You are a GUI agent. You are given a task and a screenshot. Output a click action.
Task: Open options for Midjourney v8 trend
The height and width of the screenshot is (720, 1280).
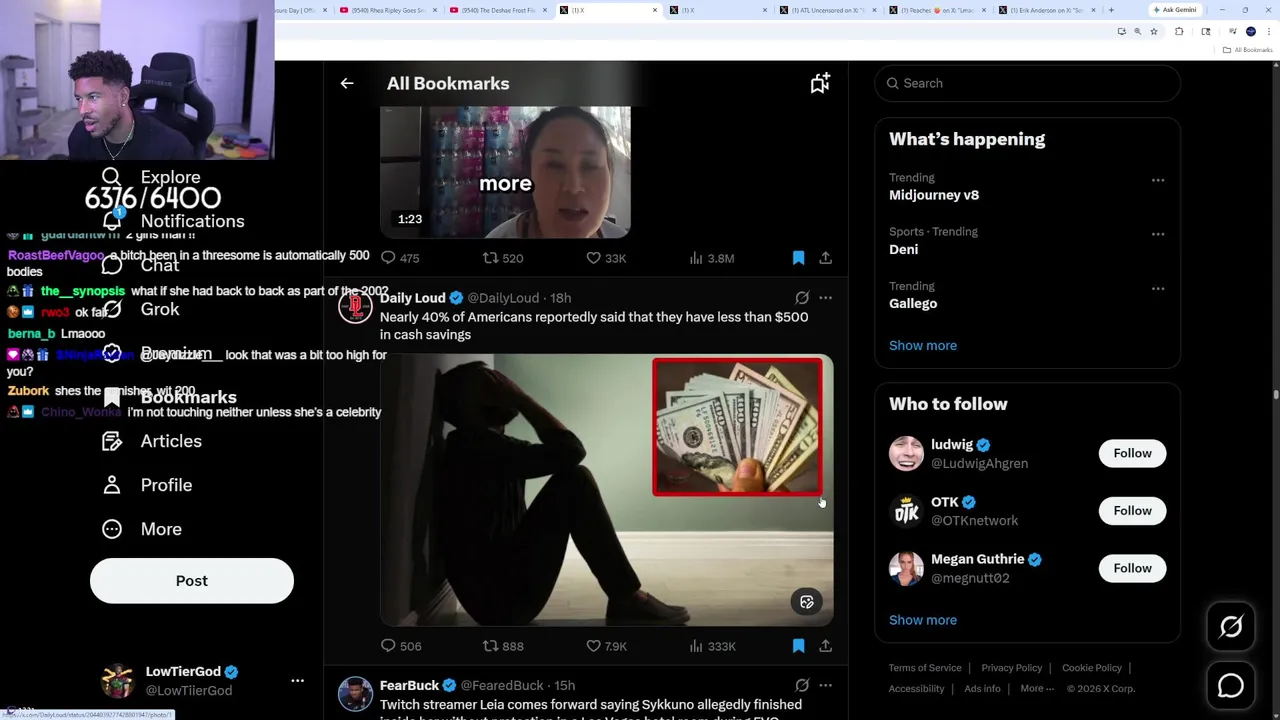click(x=1158, y=181)
